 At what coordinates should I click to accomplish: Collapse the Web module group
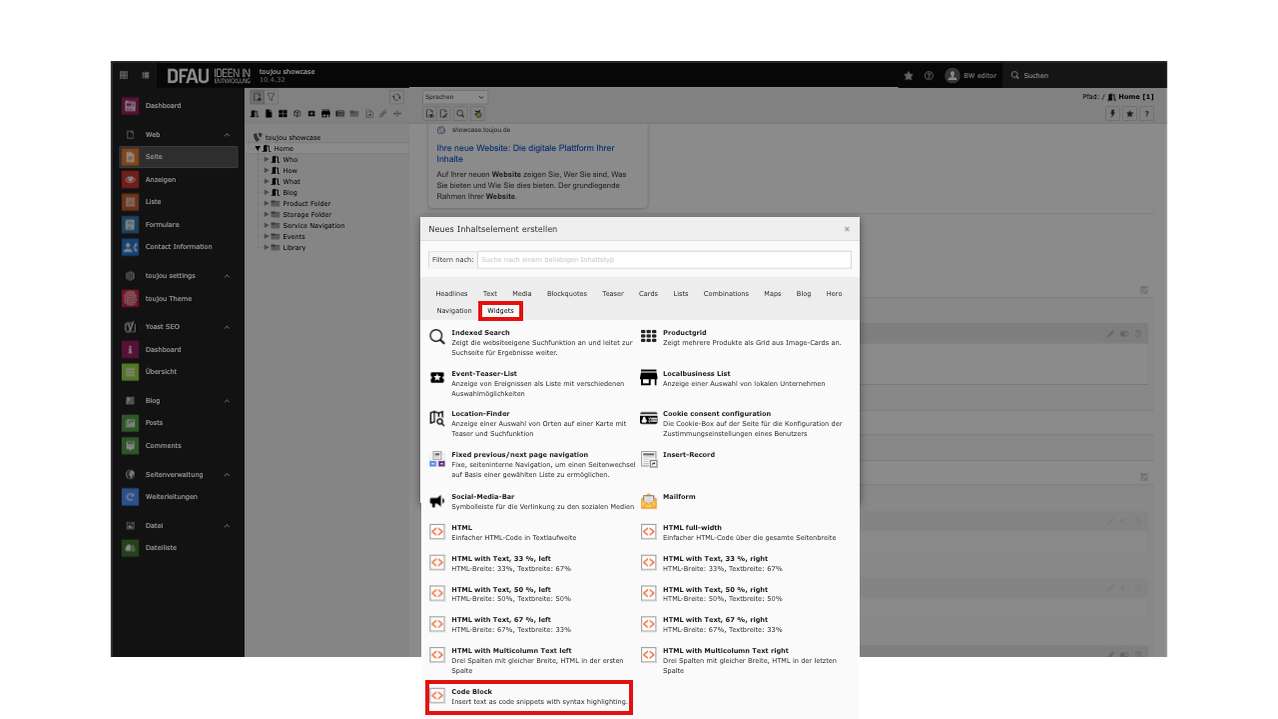(227, 134)
